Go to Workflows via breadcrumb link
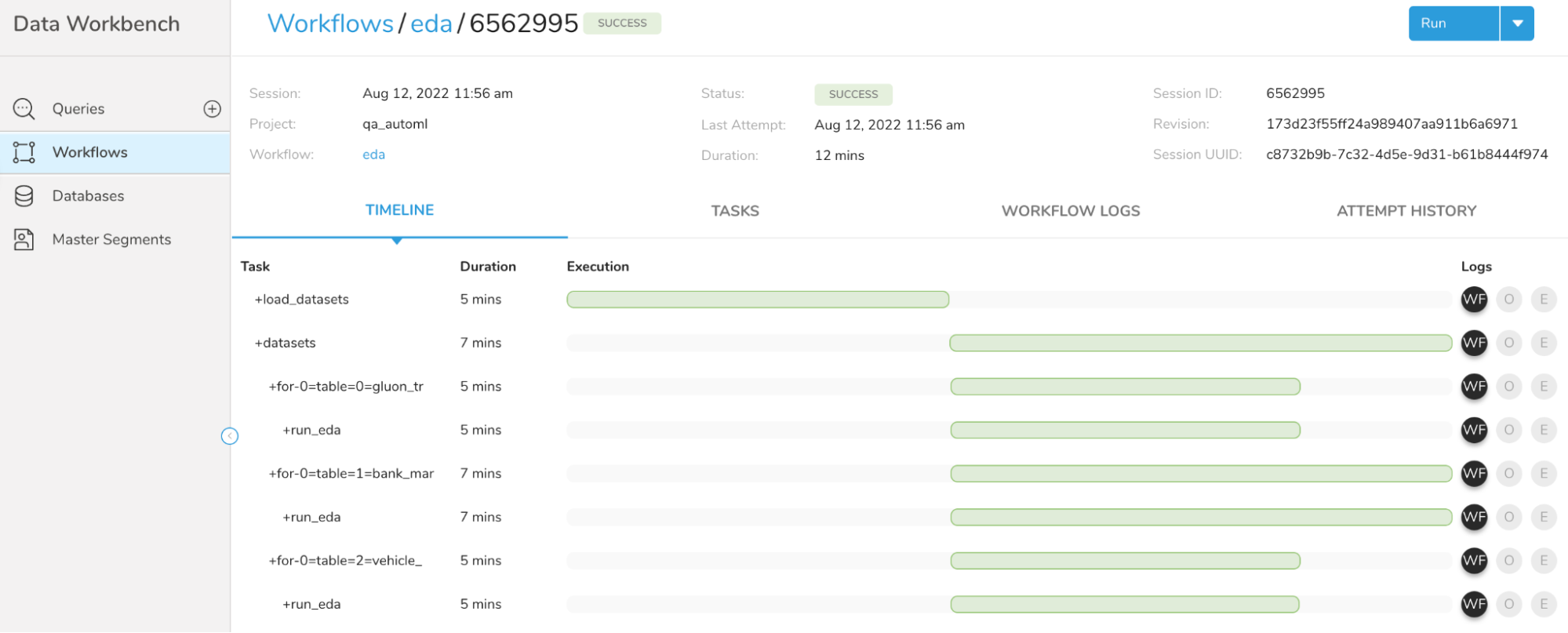Image resolution: width=1568 pixels, height=633 pixels. click(x=330, y=24)
